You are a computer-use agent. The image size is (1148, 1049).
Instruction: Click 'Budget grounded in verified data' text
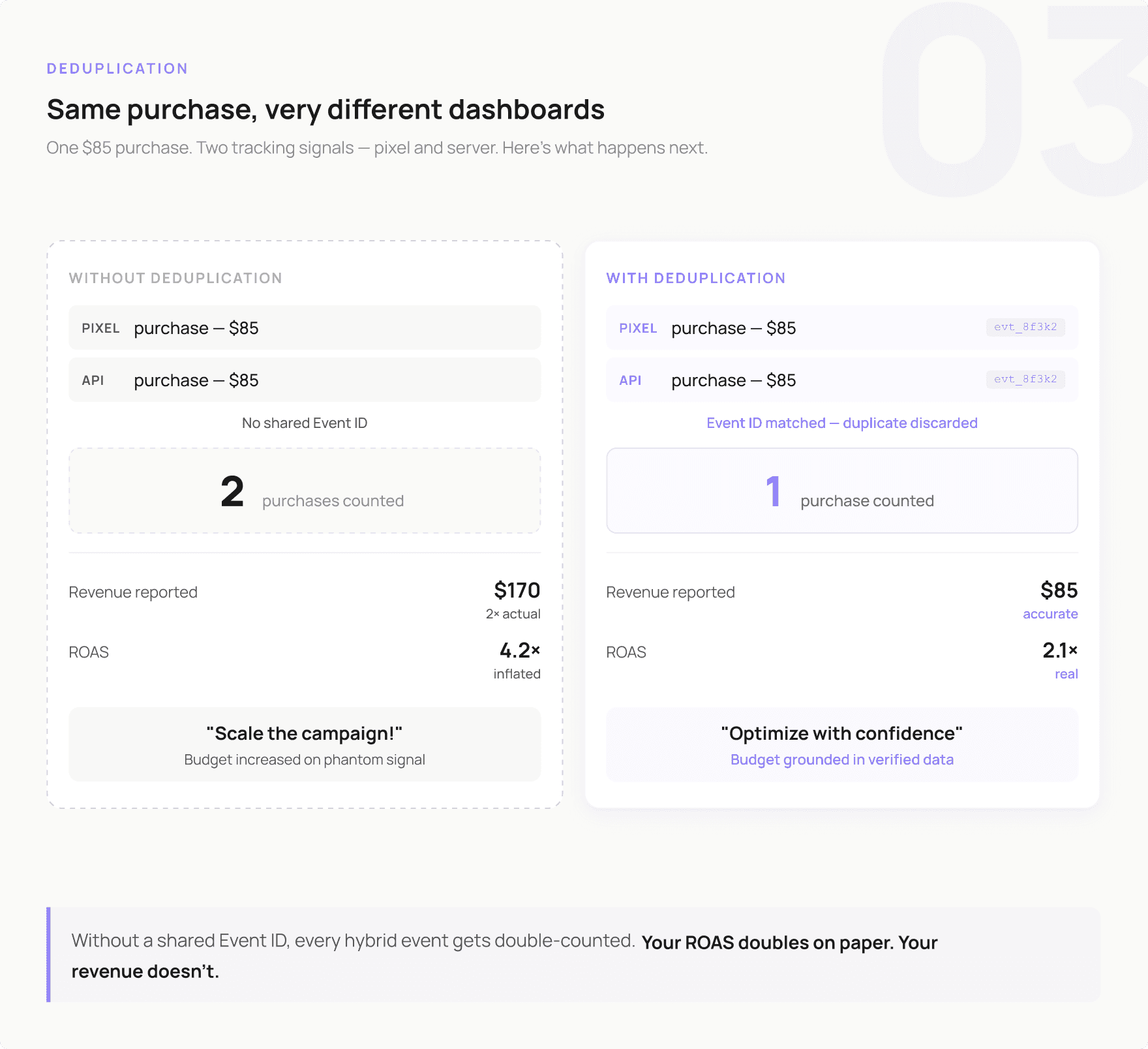842,760
